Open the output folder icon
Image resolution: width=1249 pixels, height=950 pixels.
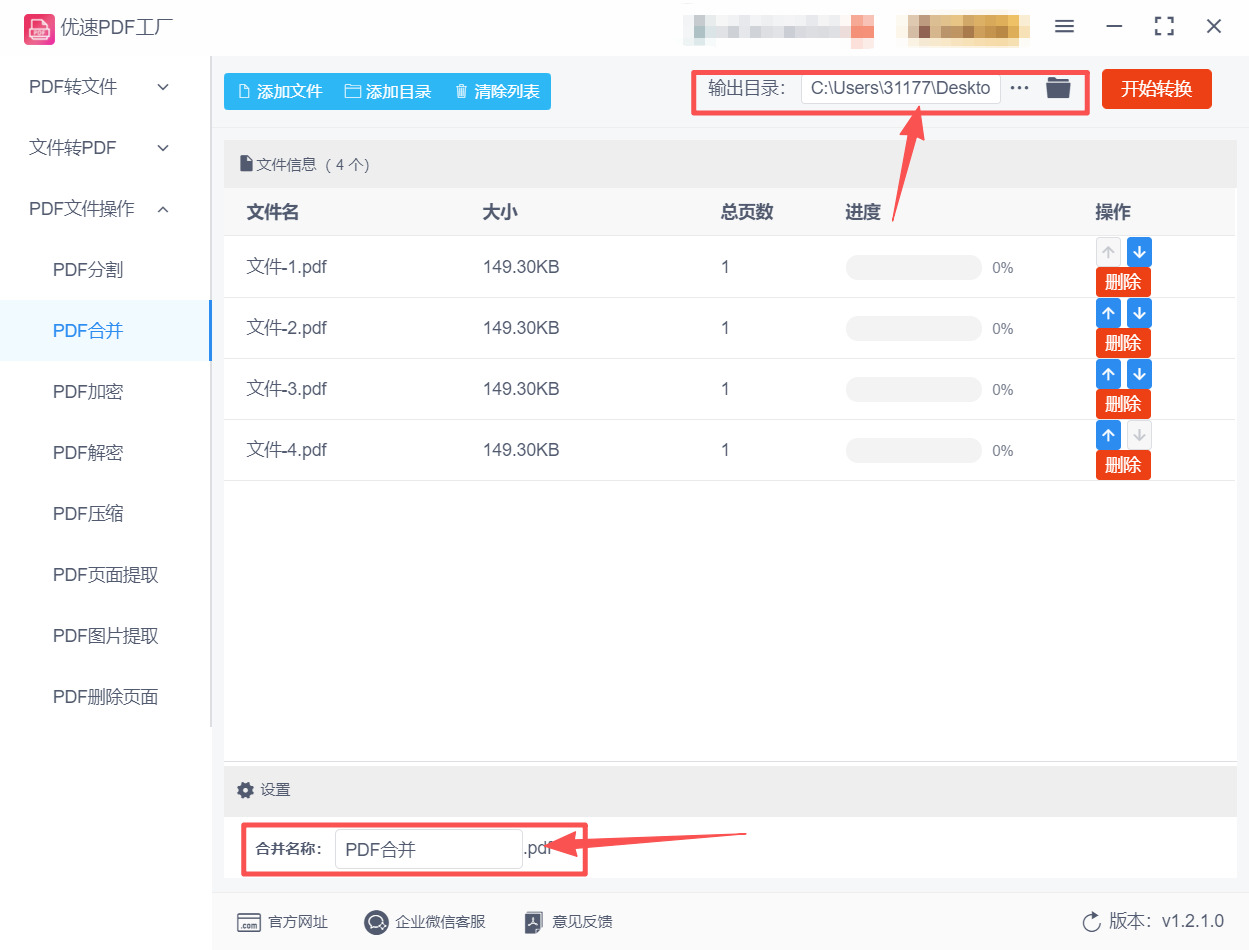pyautogui.click(x=1058, y=88)
